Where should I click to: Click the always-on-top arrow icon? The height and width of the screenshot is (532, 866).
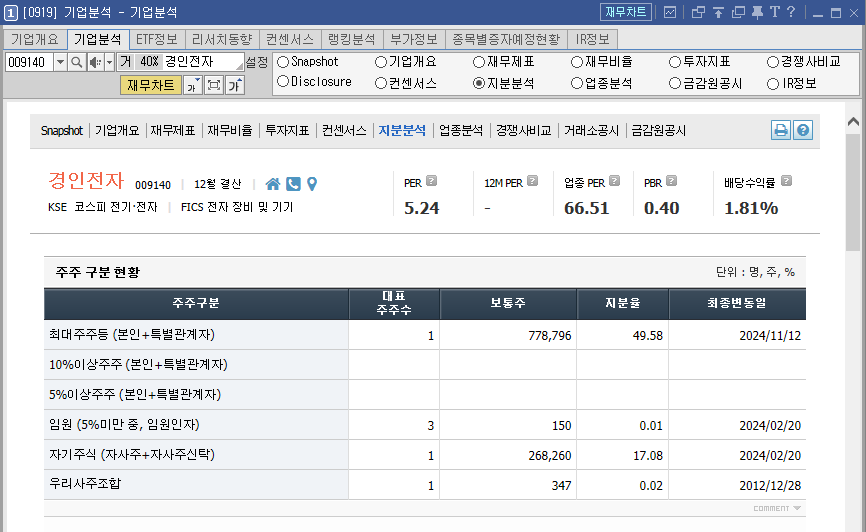pyautogui.click(x=718, y=12)
